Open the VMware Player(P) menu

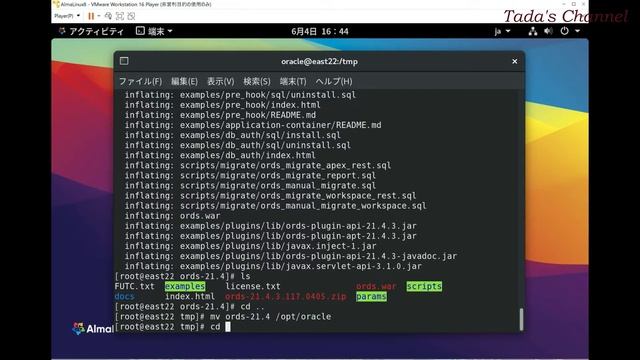tap(67, 16)
